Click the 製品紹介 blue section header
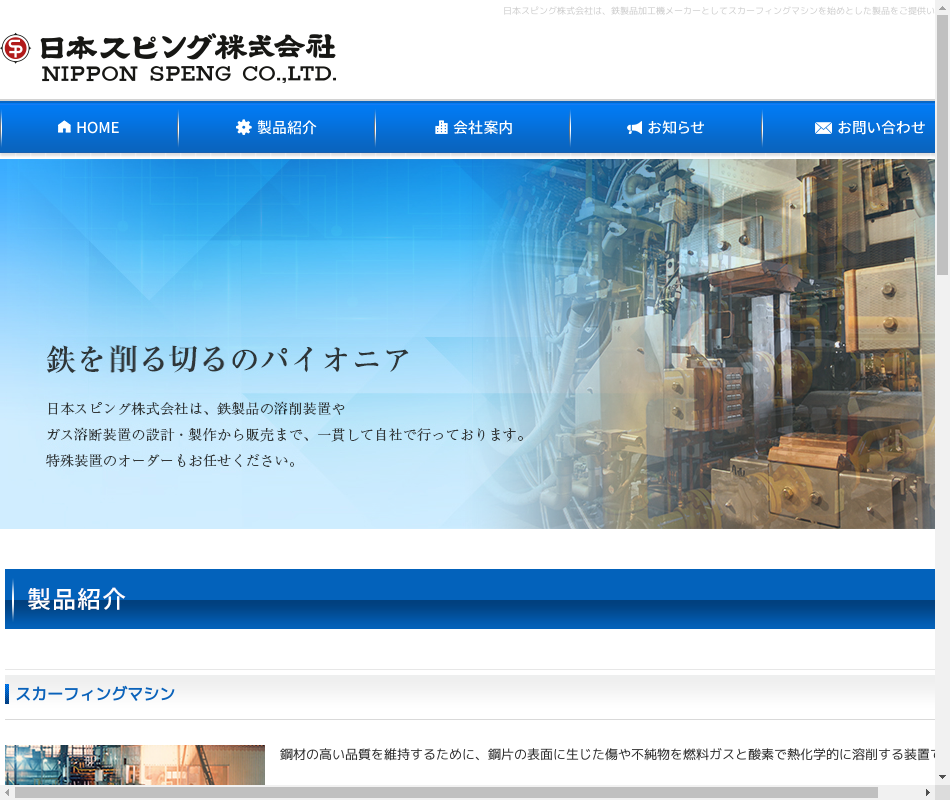The width and height of the screenshot is (950, 800). coord(470,599)
